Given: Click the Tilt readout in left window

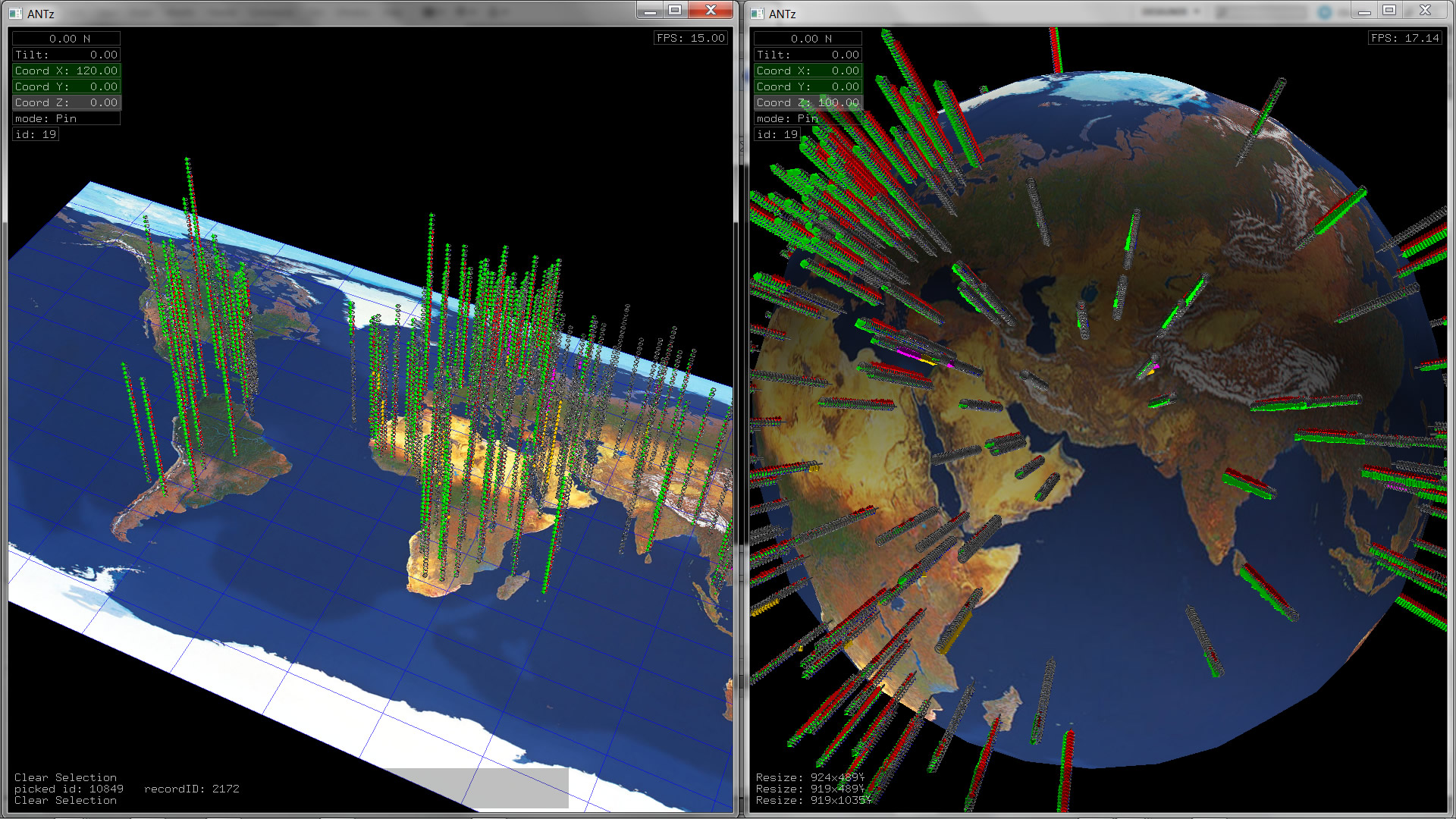Looking at the screenshot, I should tap(67, 55).
